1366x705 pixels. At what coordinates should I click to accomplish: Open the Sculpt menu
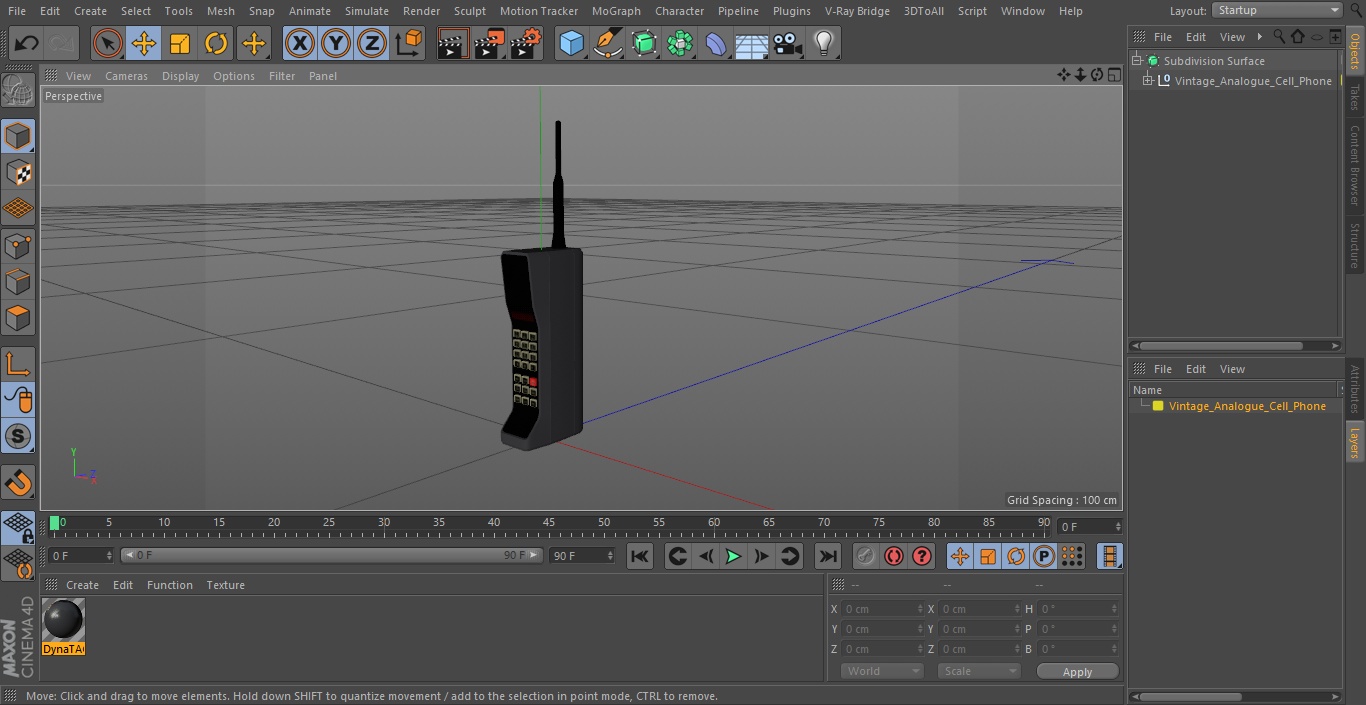[469, 11]
